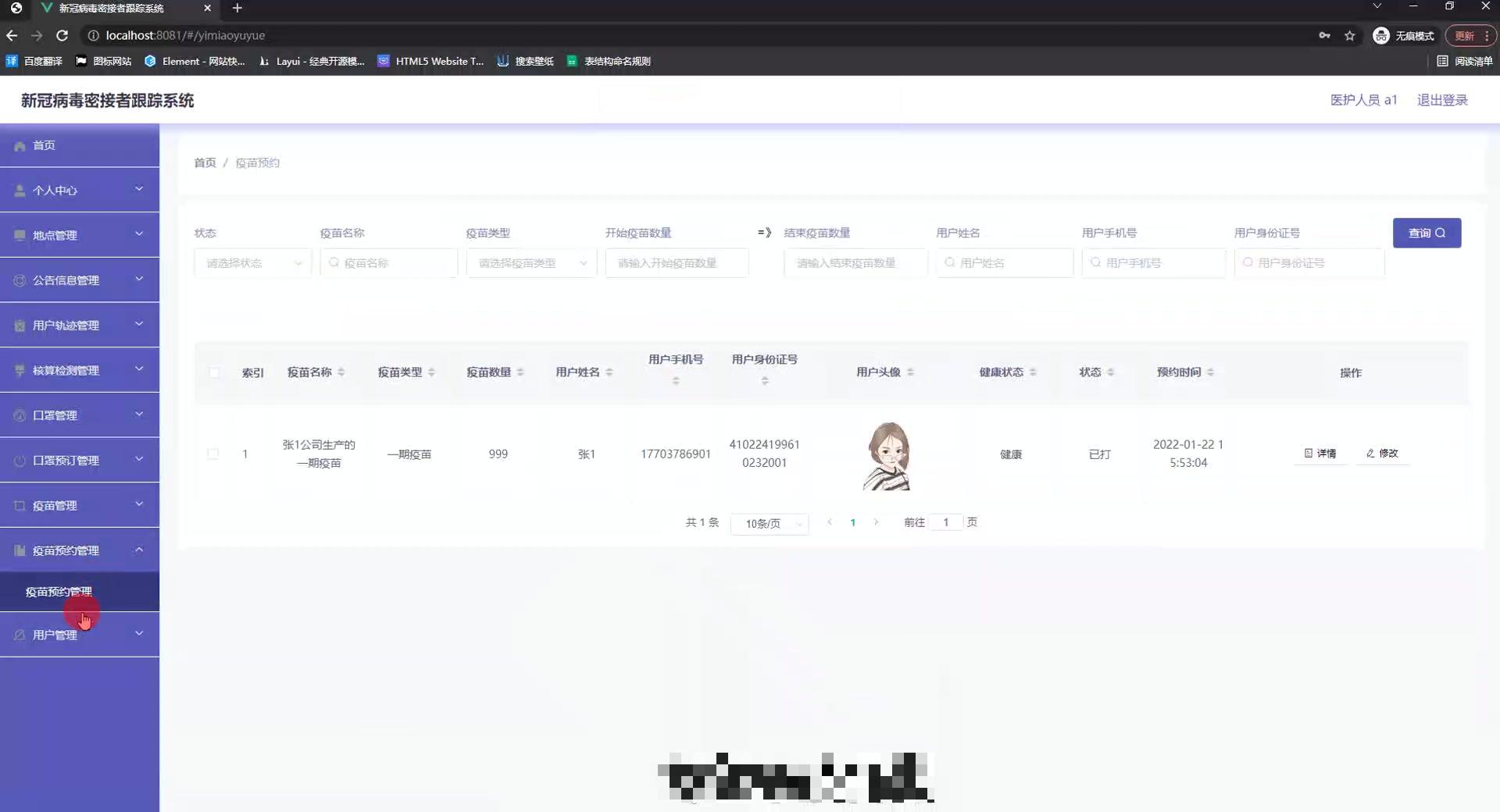Open the 阅读清单 reading list icon
Image resolution: width=1500 pixels, height=812 pixels.
(x=1443, y=61)
